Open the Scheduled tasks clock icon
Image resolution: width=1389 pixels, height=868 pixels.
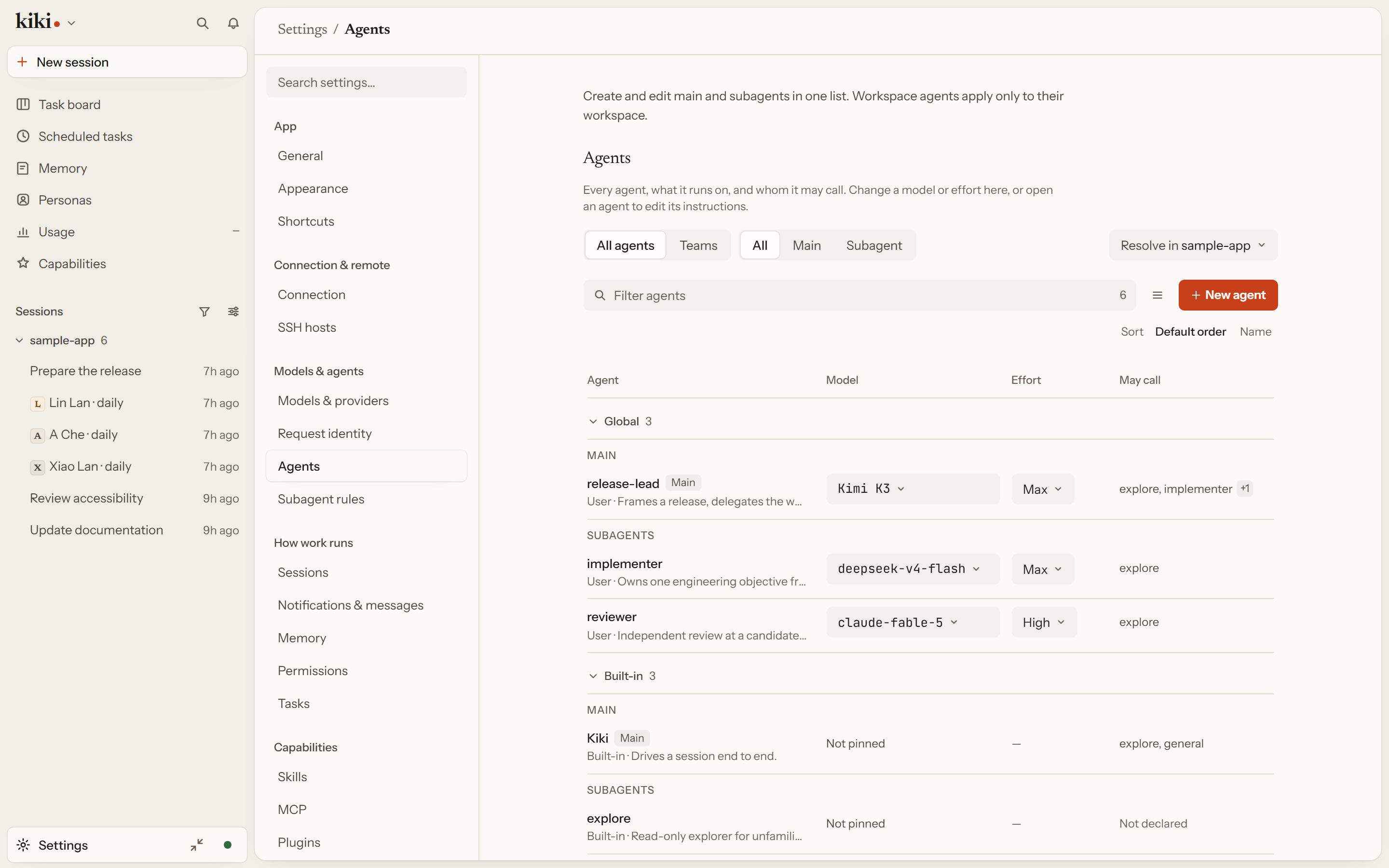[23, 136]
